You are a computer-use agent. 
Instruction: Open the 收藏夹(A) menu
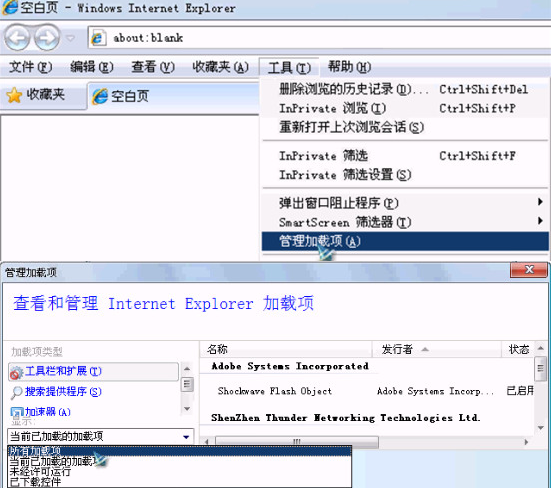[x=221, y=67]
